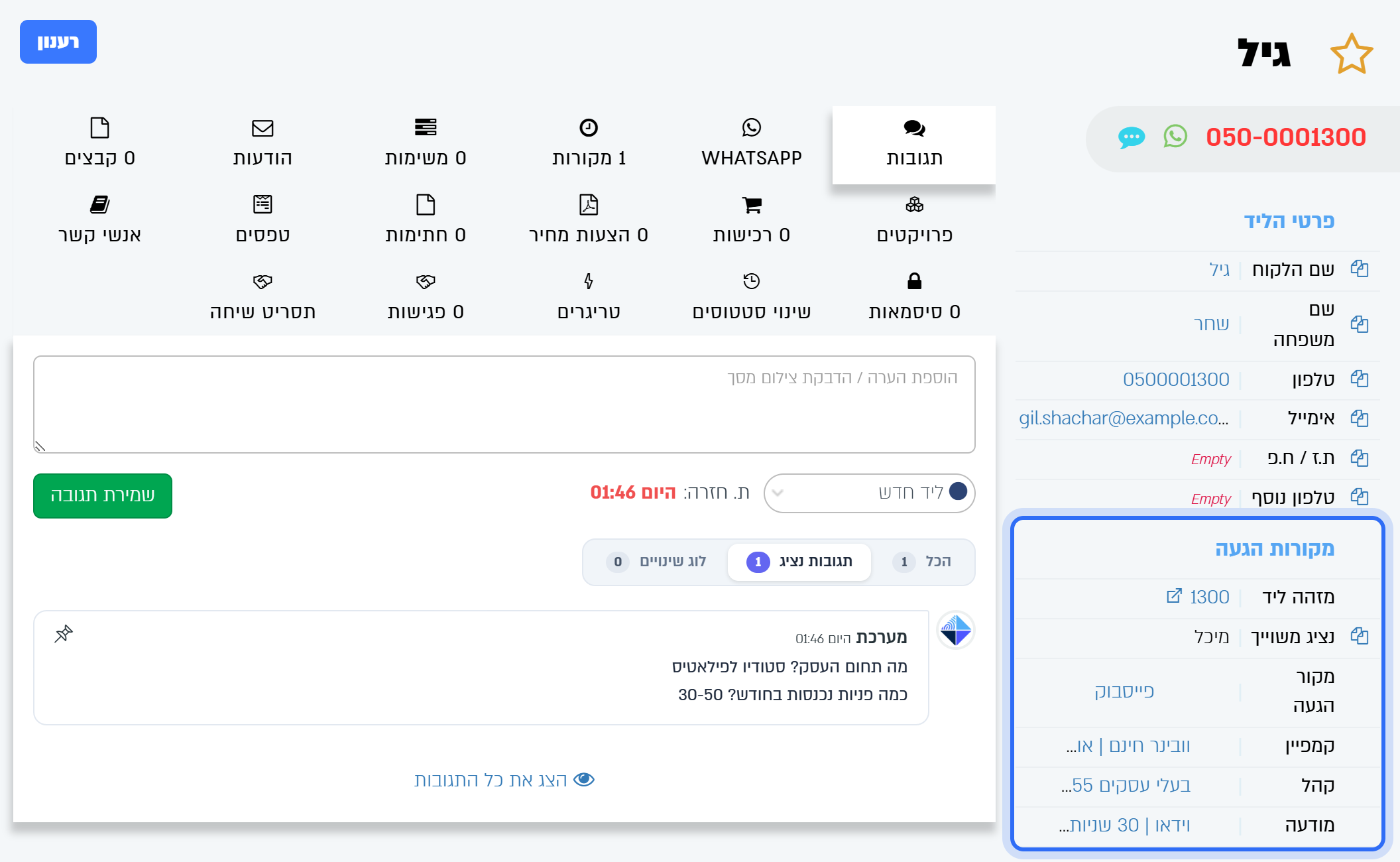
Task: Copy the ת.ז / ח.פ field
Action: (1360, 458)
